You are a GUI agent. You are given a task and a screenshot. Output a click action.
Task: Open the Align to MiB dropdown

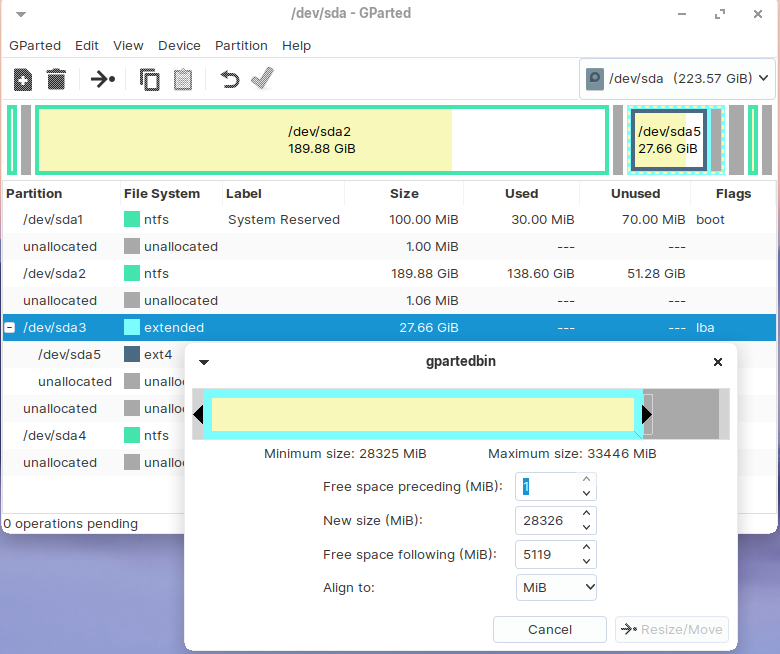point(556,587)
